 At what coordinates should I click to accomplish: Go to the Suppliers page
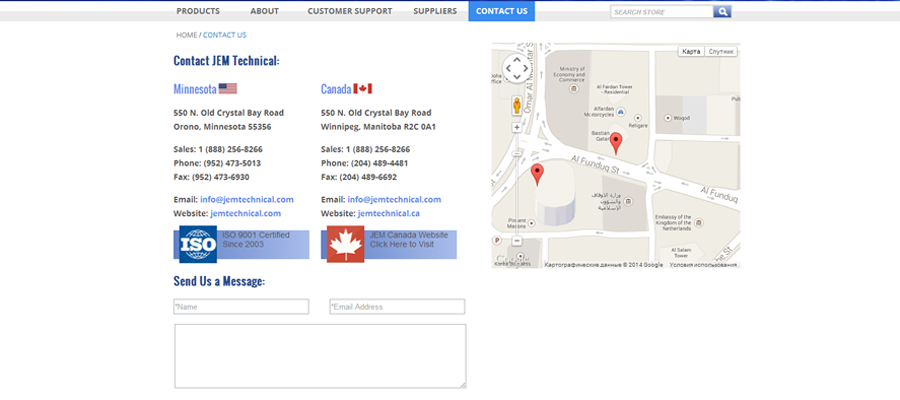click(435, 11)
